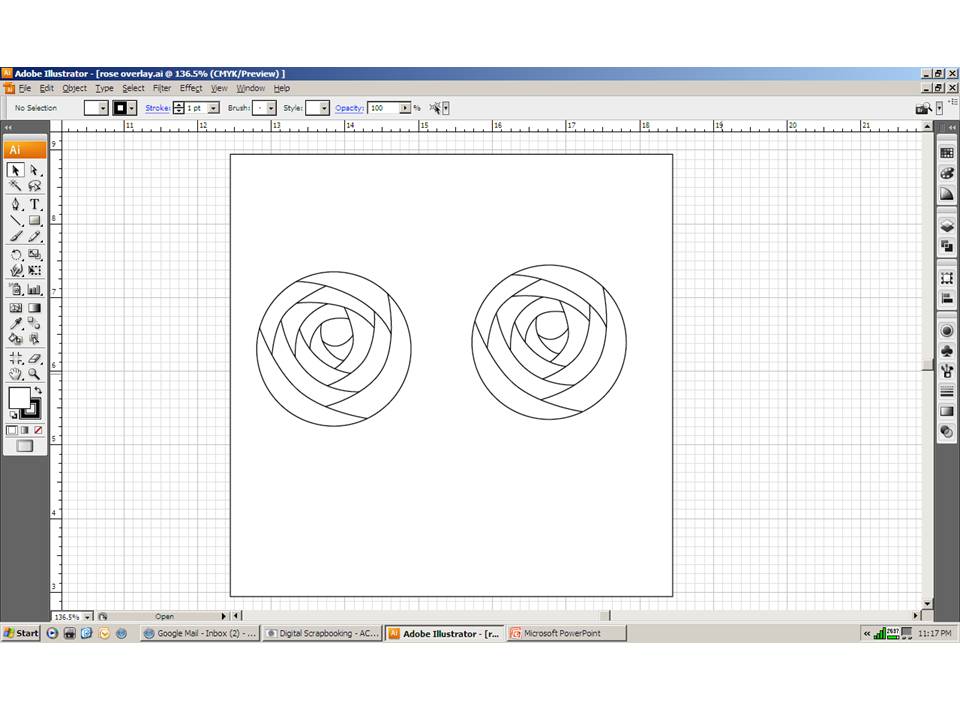This screenshot has height=720, width=960.
Task: Select the Type tool
Action: pyautogui.click(x=34, y=204)
